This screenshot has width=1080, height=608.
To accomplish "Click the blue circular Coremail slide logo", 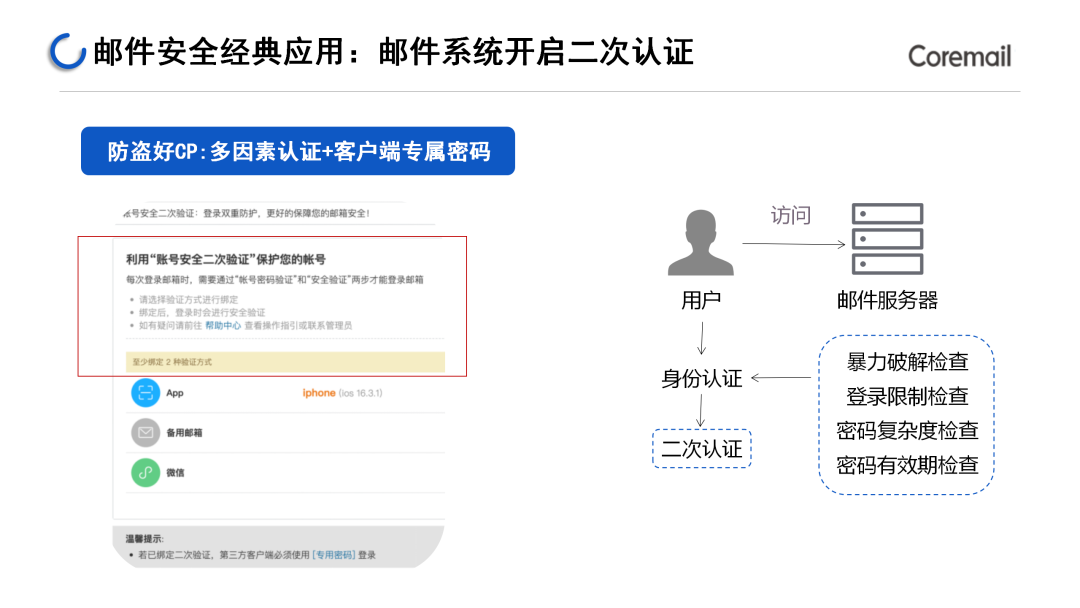I will [x=67, y=52].
